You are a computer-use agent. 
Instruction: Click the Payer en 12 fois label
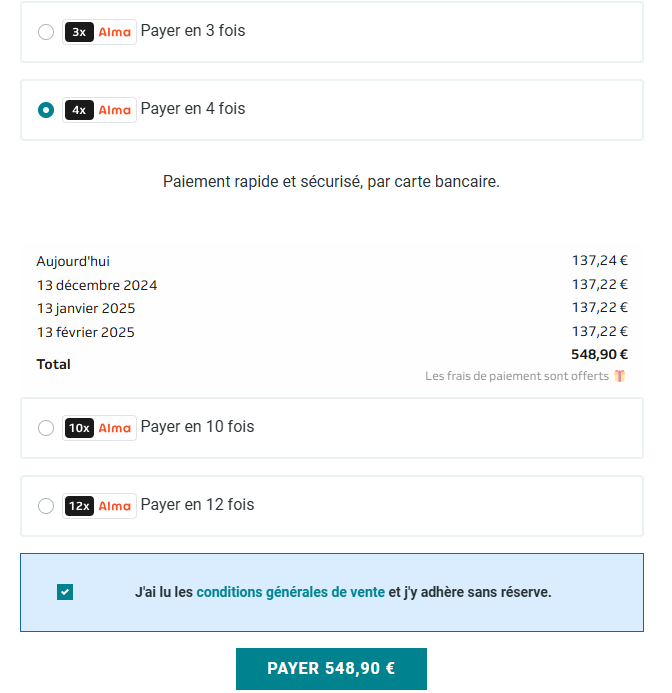pos(197,505)
